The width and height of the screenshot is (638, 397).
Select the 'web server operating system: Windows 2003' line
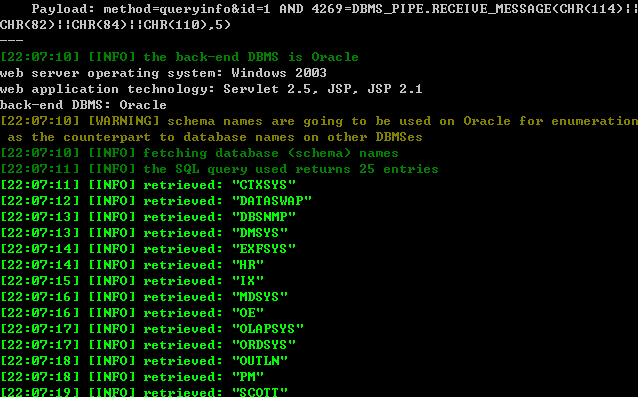coord(163,73)
